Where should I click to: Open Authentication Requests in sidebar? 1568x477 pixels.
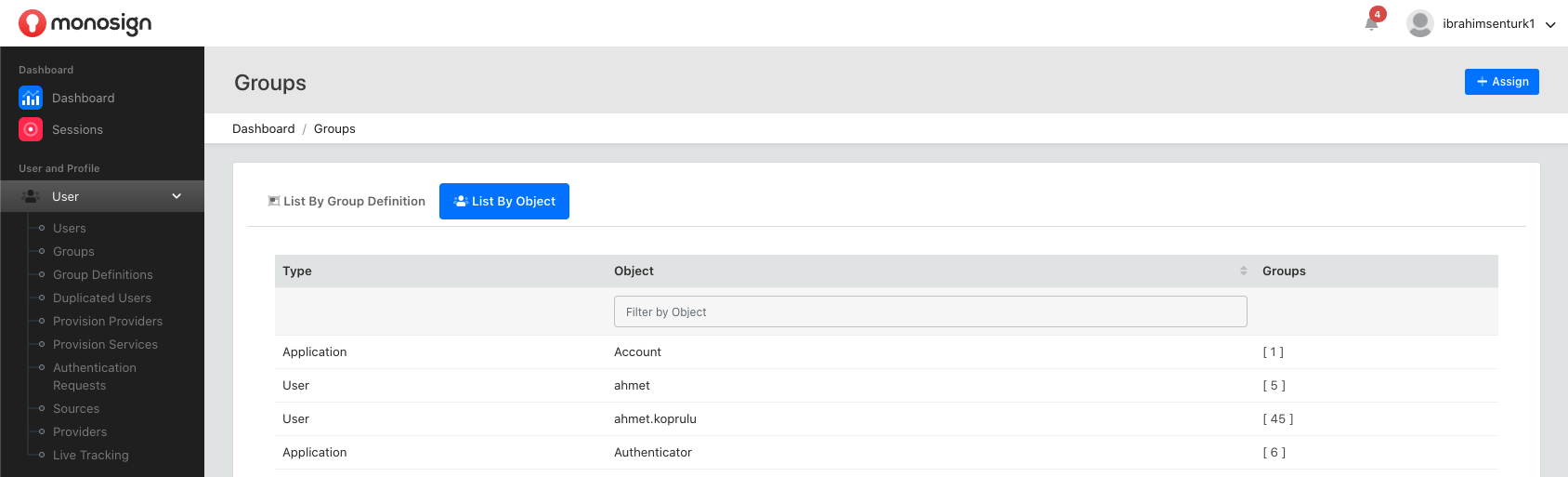(x=95, y=377)
